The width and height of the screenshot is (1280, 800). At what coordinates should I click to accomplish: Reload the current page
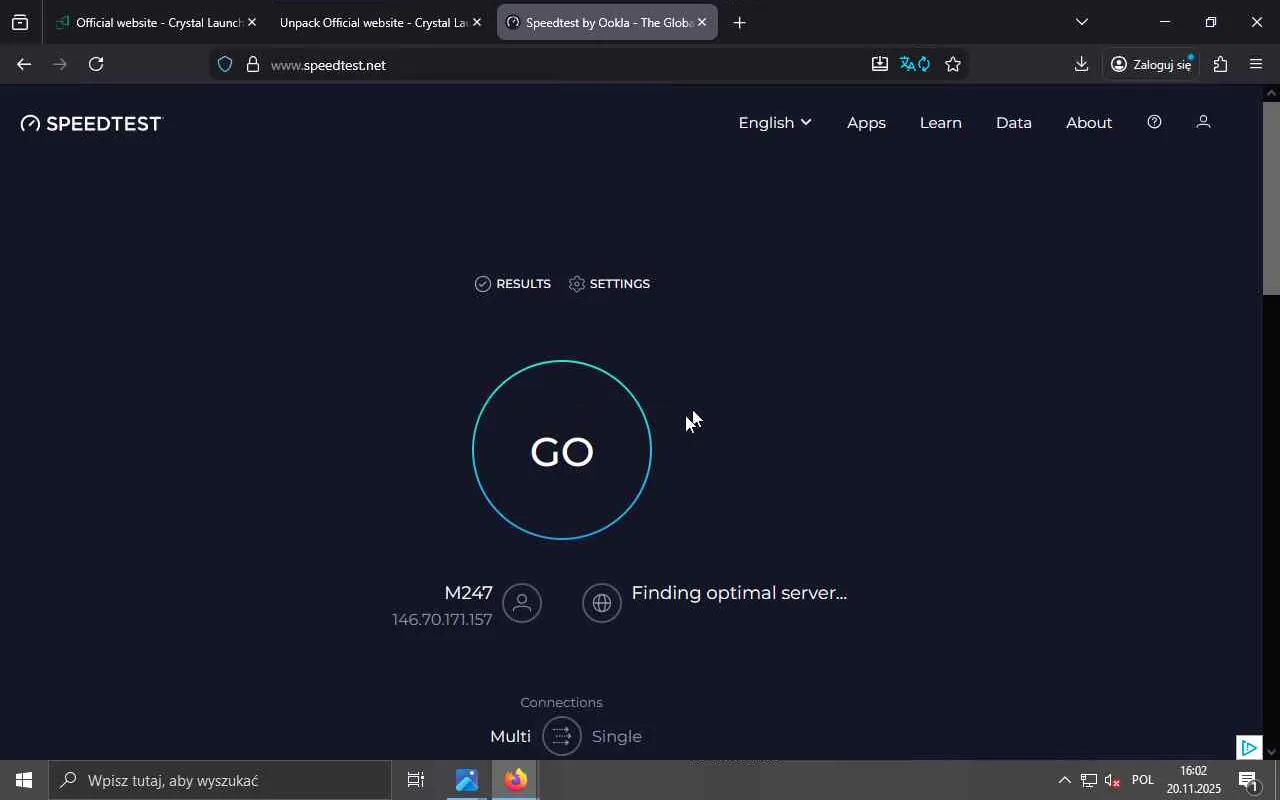pos(96,64)
